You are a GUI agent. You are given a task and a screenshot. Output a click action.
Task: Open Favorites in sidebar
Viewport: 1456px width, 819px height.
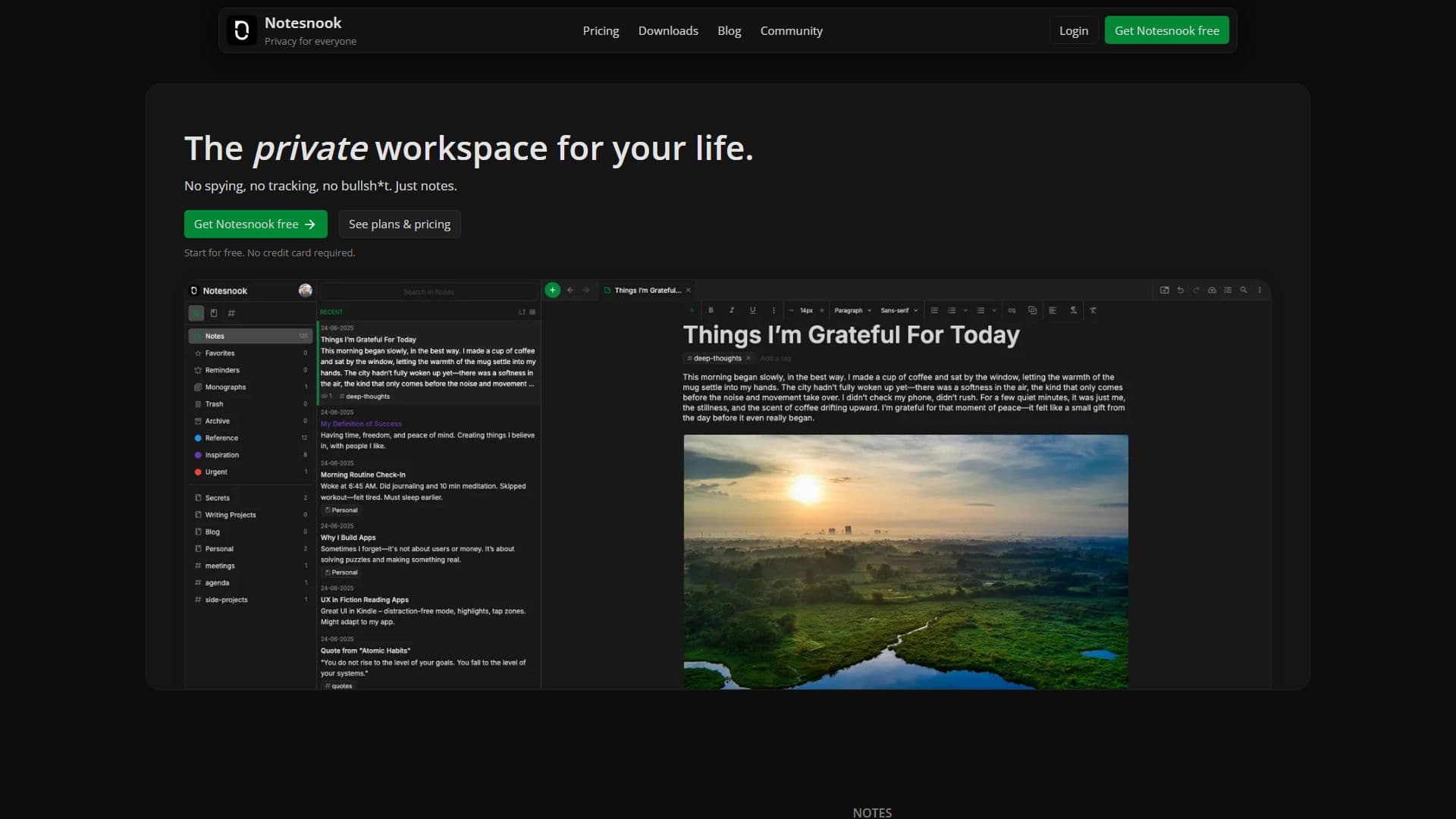250,353
